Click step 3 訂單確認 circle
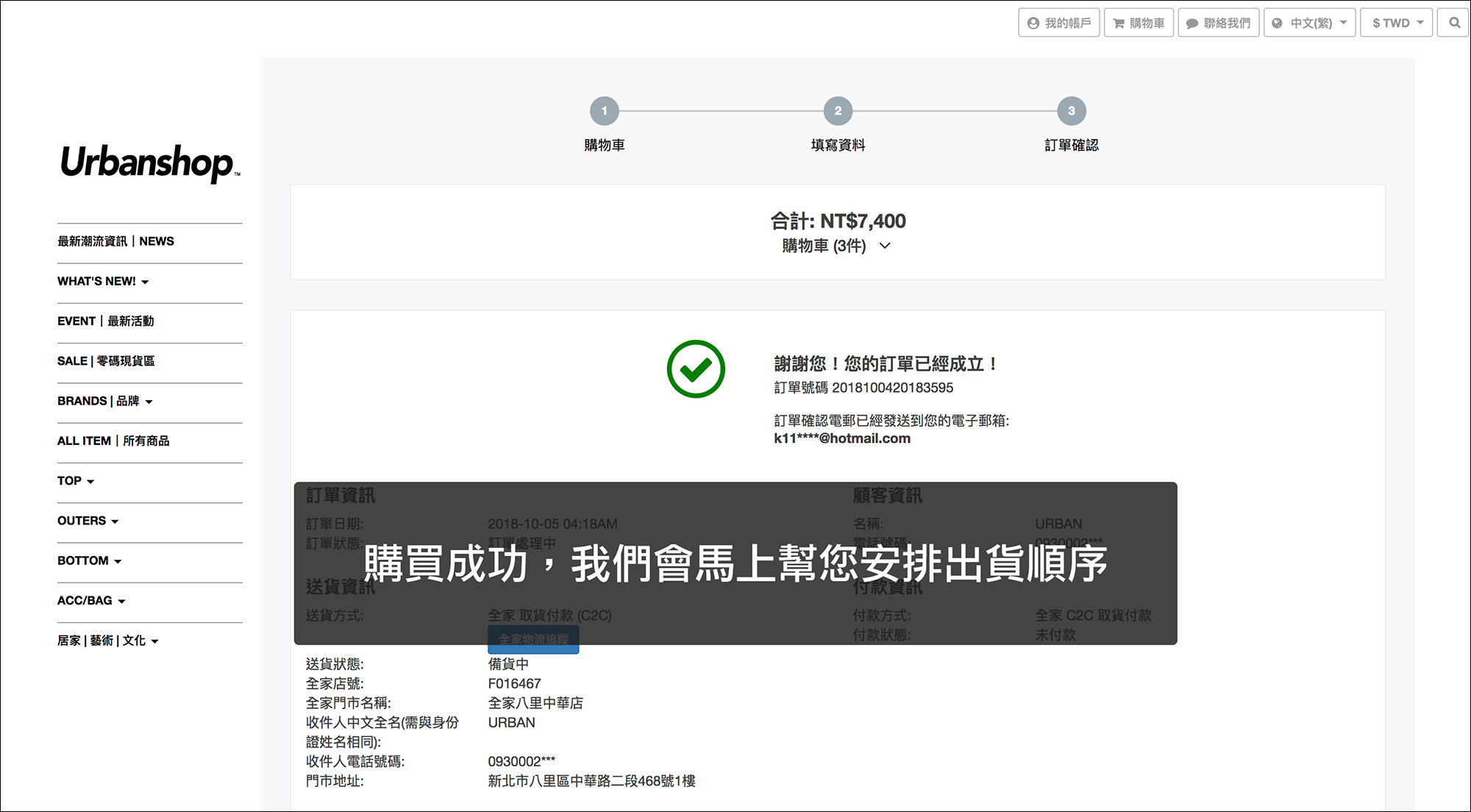This screenshot has width=1471, height=812. click(x=1072, y=111)
